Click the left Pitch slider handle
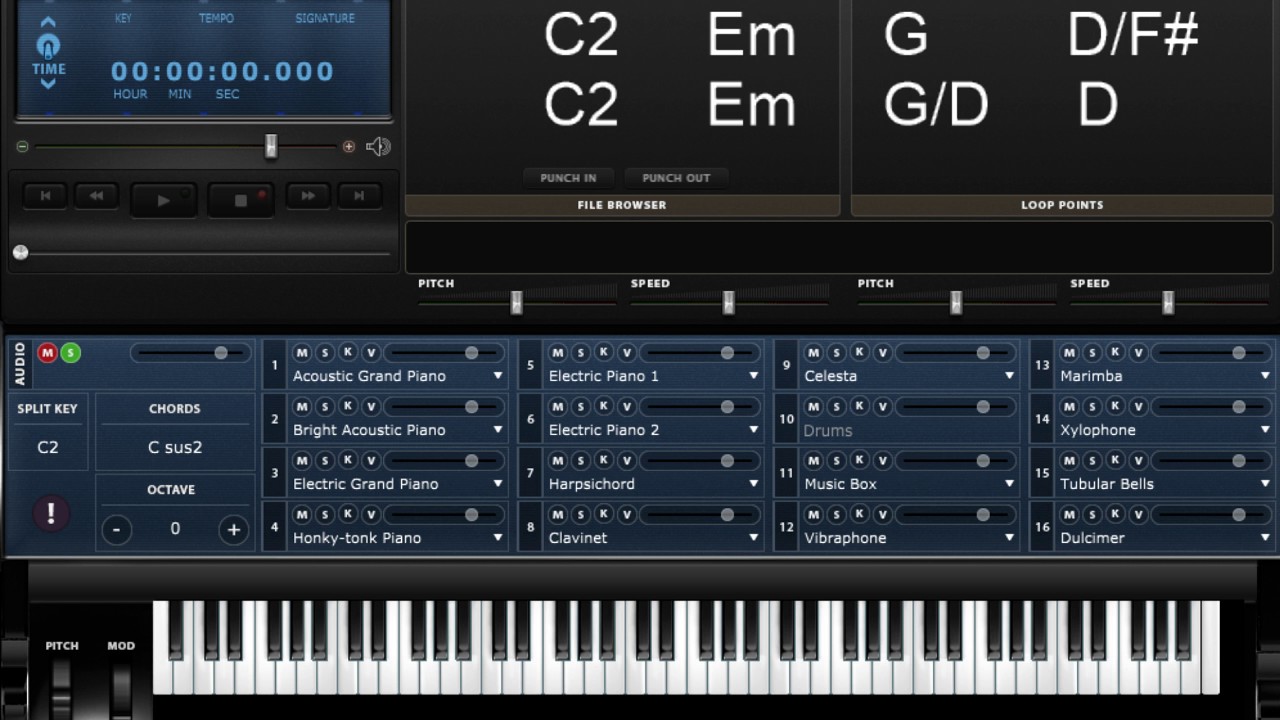 coord(517,302)
